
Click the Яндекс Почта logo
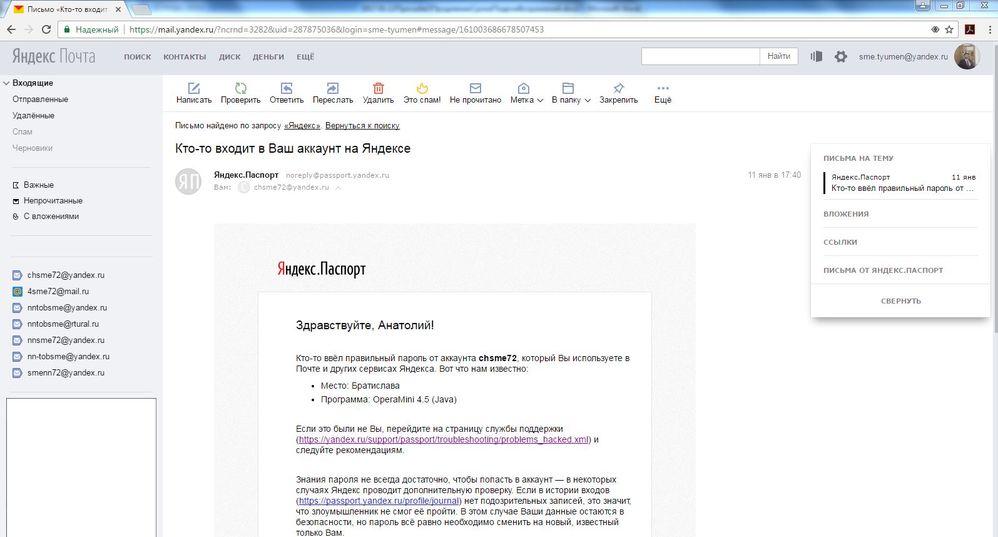53,57
